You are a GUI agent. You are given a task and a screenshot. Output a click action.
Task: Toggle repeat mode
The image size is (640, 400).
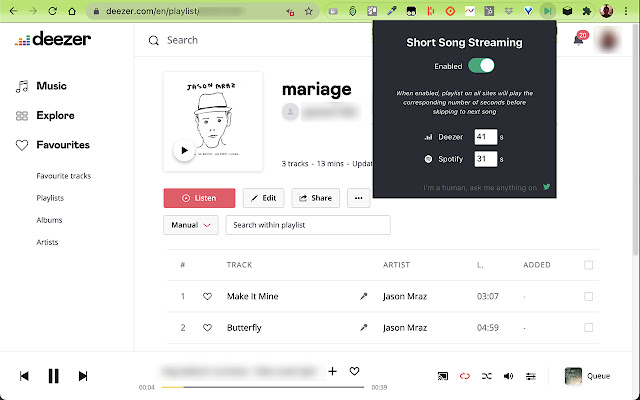464,376
